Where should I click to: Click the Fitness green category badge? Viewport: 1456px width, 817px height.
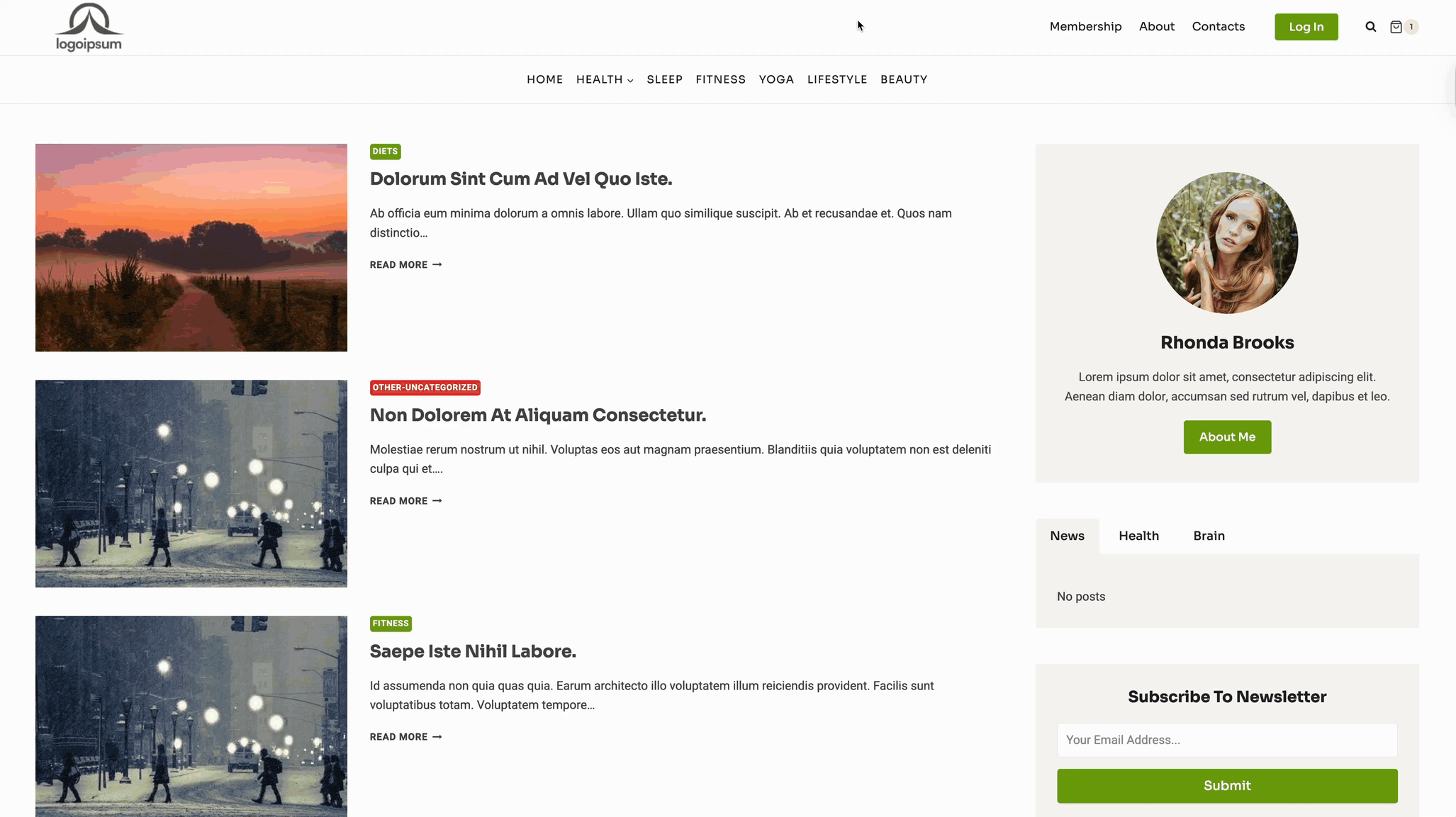(391, 624)
